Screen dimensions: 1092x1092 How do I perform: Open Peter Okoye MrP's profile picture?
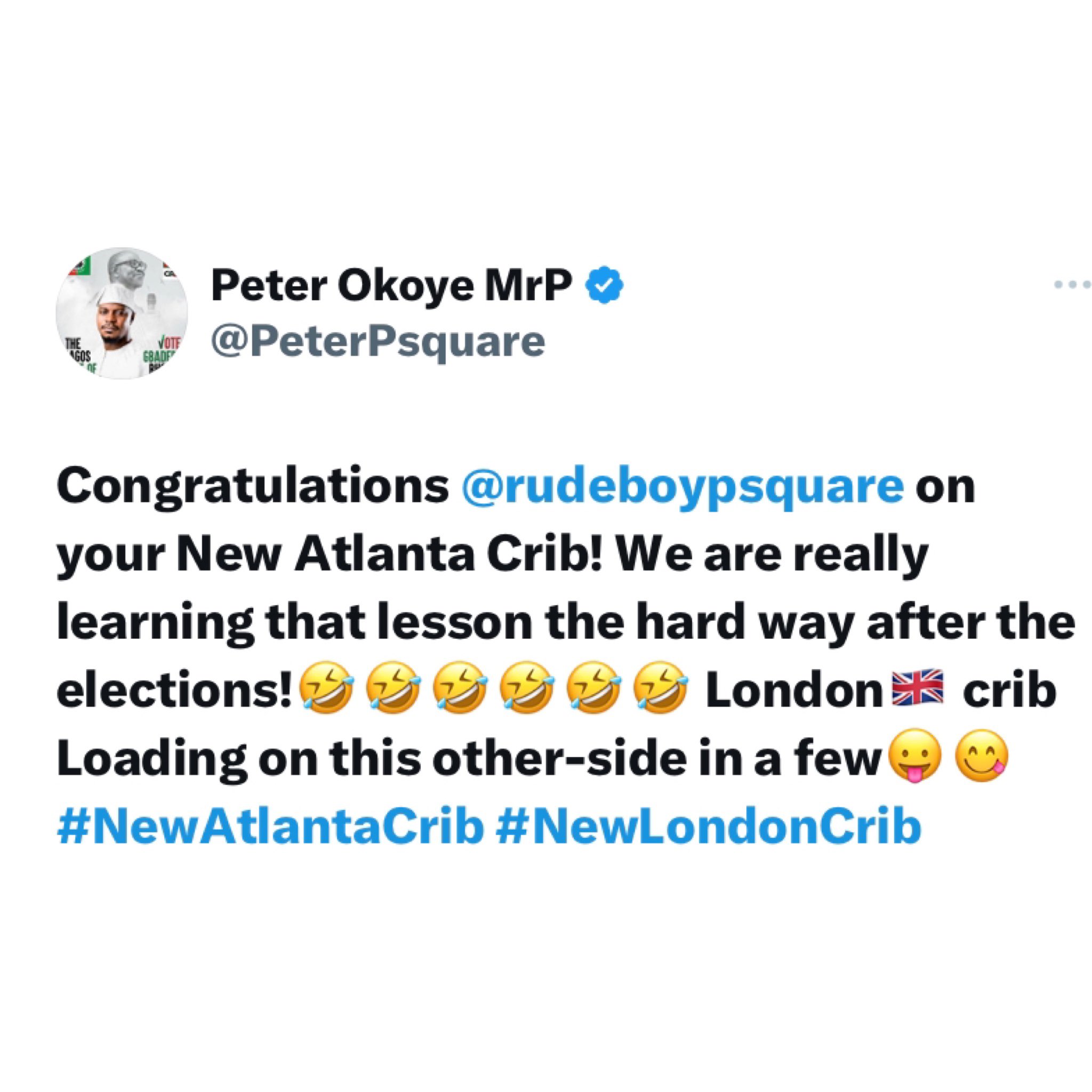122,312
